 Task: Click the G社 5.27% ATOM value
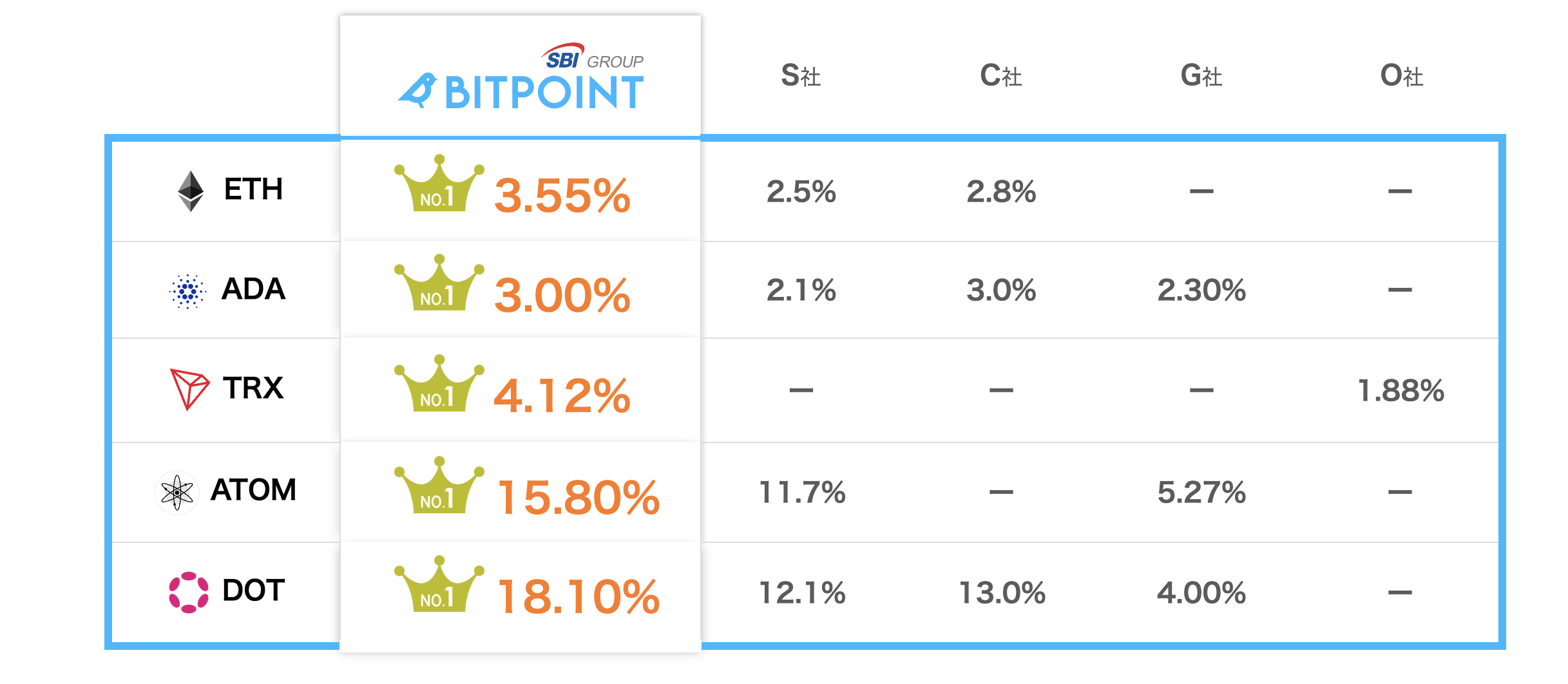[x=1201, y=493]
